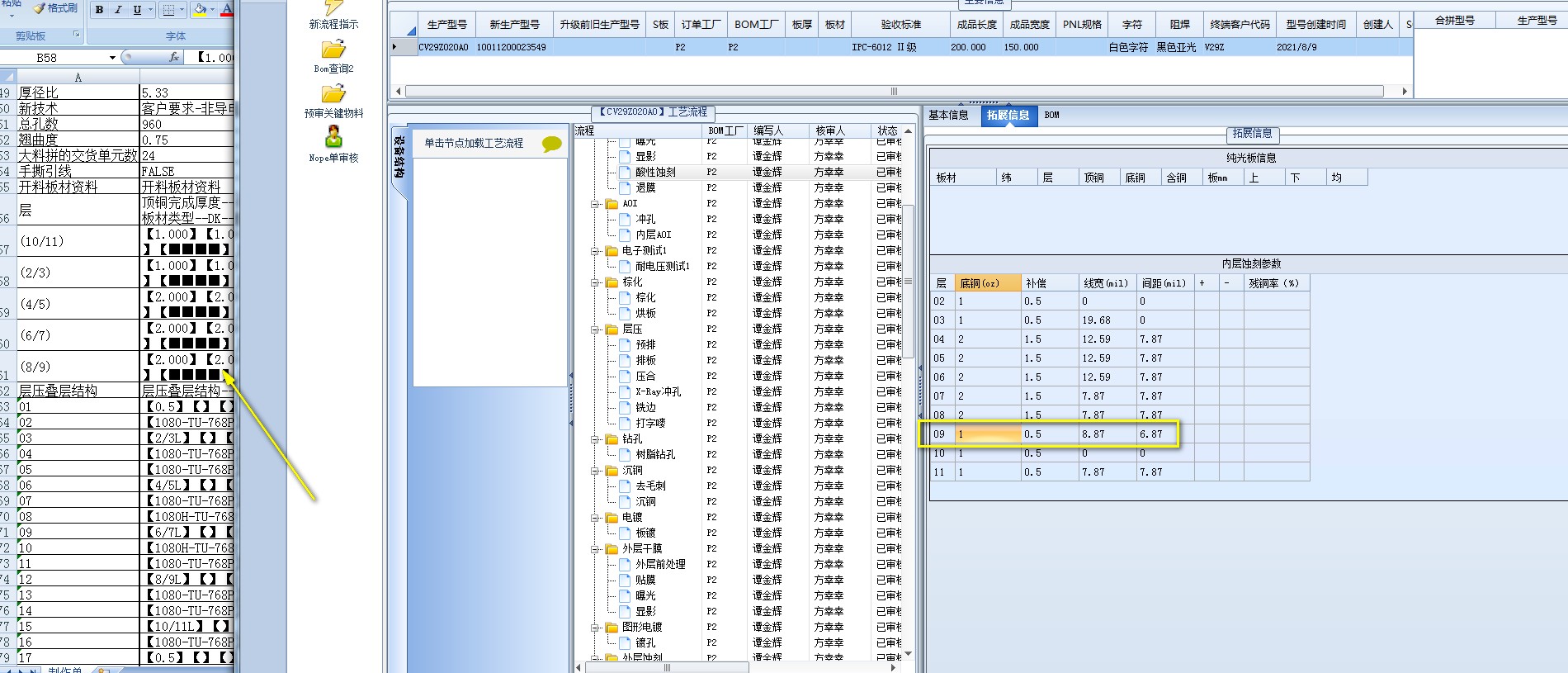
Task: Select the CV29Z020A0 production model row
Action: (x=900, y=48)
